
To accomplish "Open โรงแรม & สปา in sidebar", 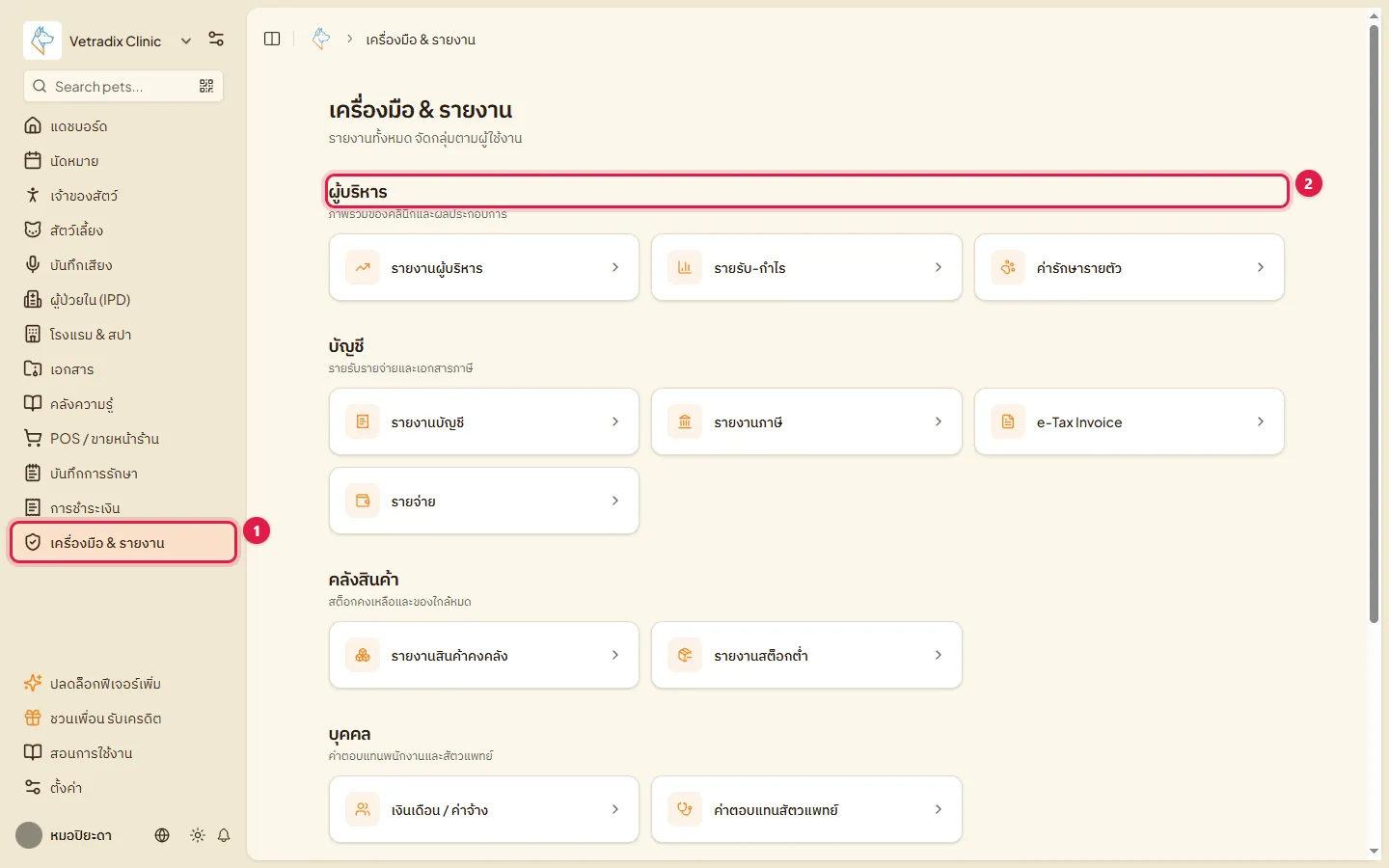I will coord(123,334).
